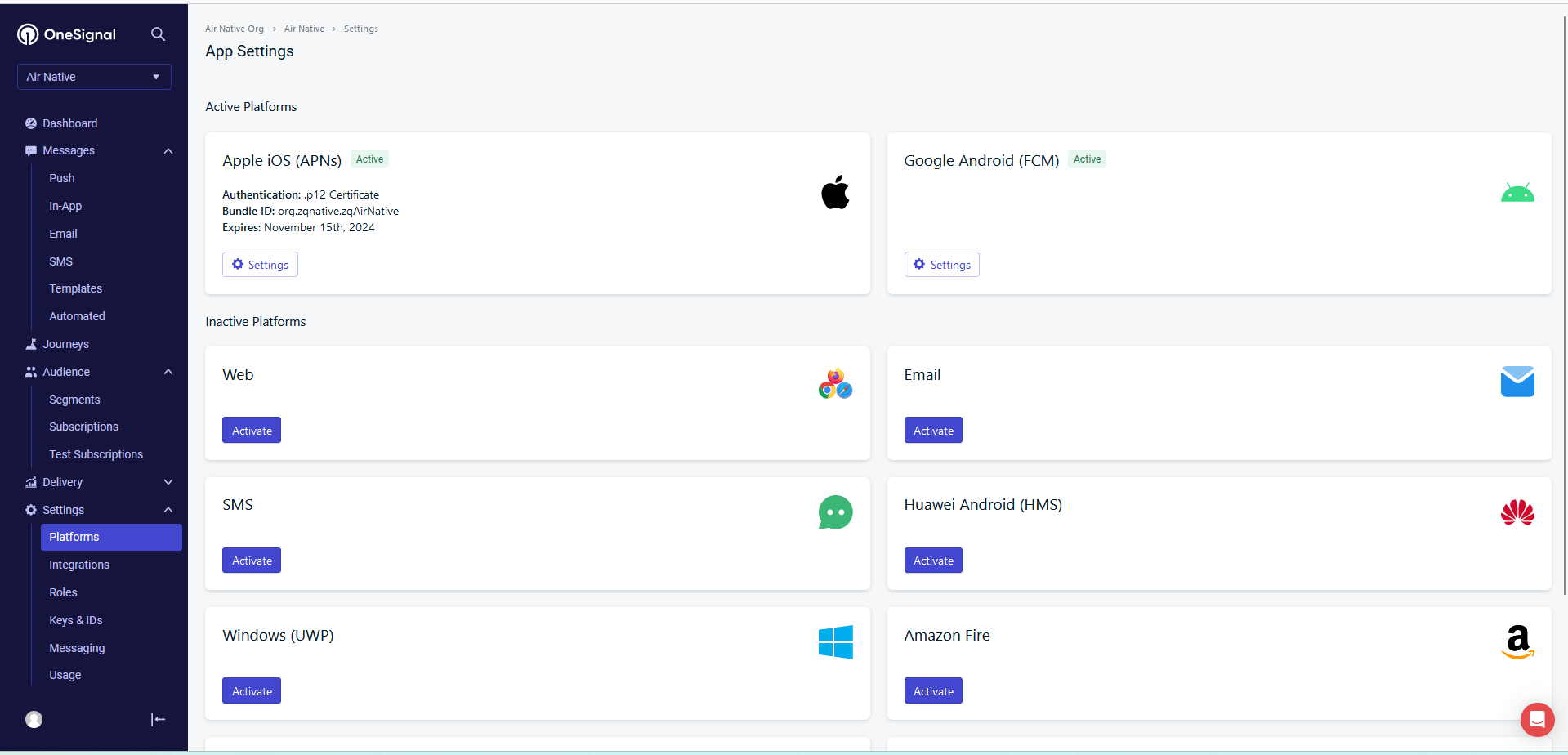Click the Expires November 15th date
1568x755 pixels.
[298, 227]
